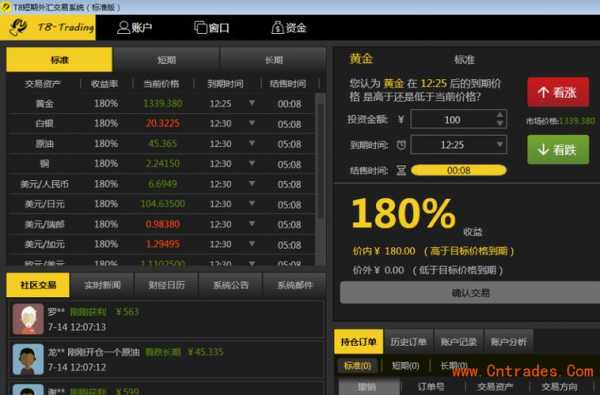Open the 12:25 expiry time dropdown

459,145
